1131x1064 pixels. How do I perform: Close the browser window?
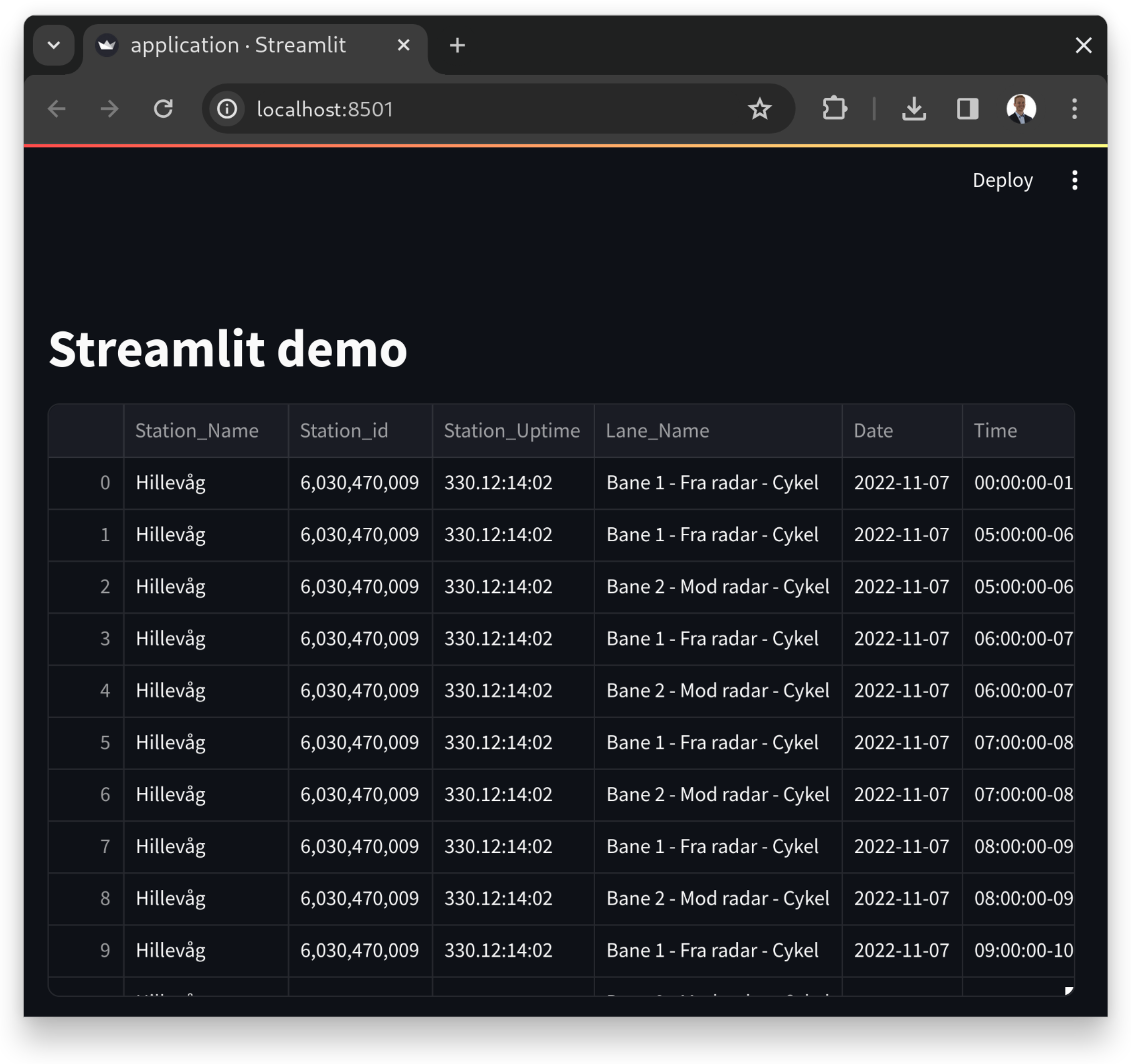click(x=1084, y=45)
